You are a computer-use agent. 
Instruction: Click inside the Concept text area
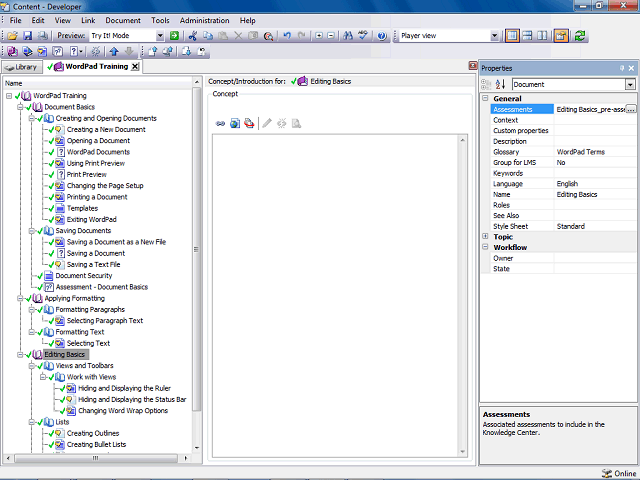pyautogui.click(x=336, y=296)
